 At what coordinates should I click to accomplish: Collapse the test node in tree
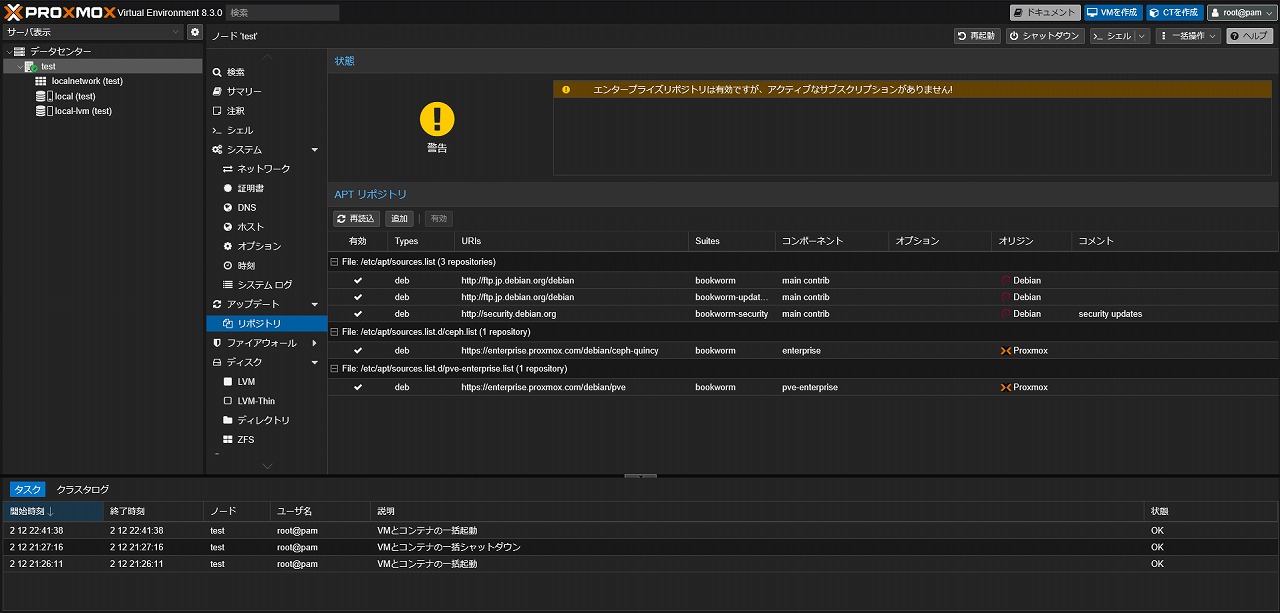[x=19, y=66]
